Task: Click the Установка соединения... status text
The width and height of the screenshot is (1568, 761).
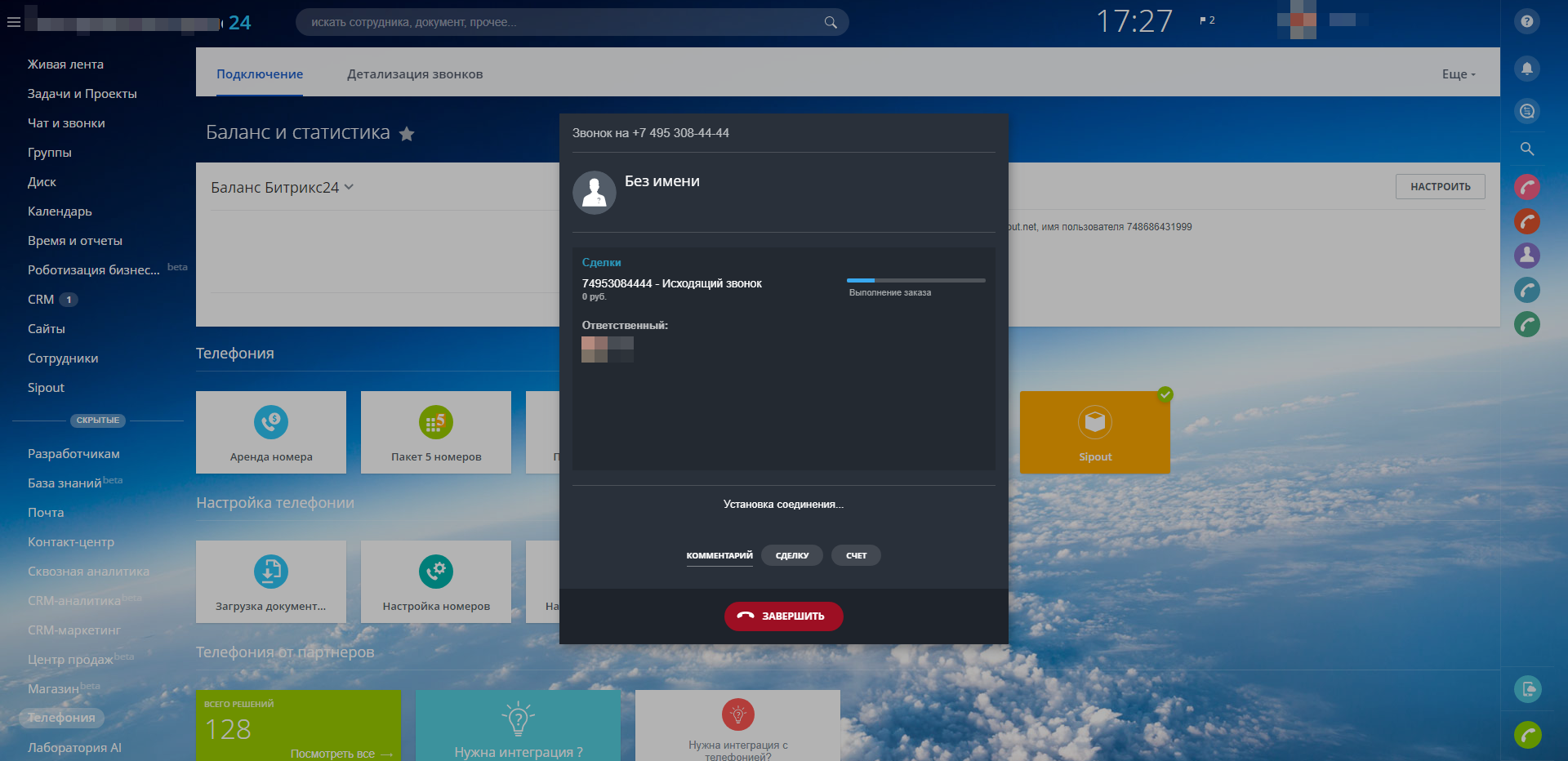Action: click(x=784, y=505)
